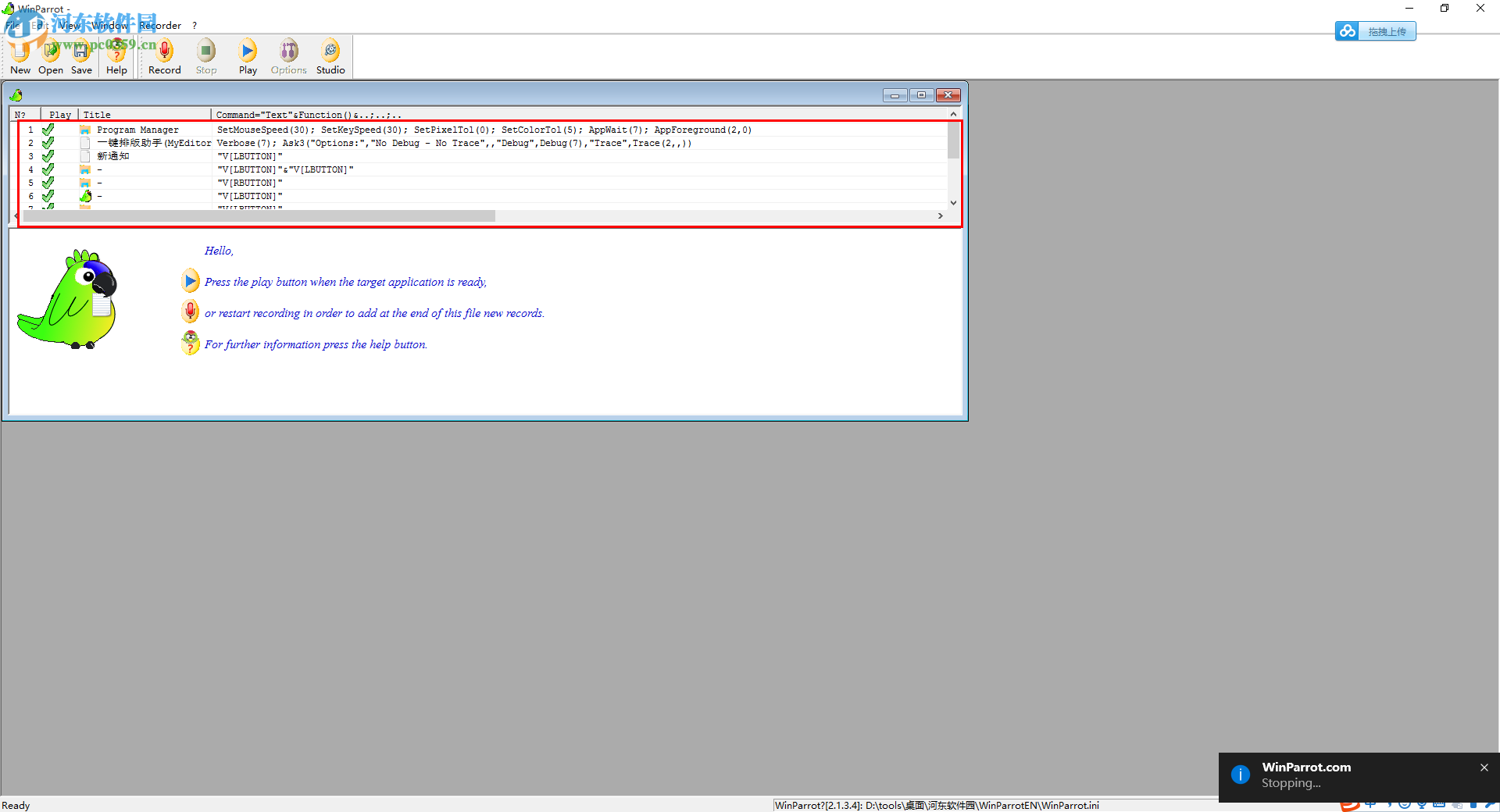Viewport: 1500px width, 812px height.
Task: Launch Studio from the toolbar
Action: coord(330,57)
